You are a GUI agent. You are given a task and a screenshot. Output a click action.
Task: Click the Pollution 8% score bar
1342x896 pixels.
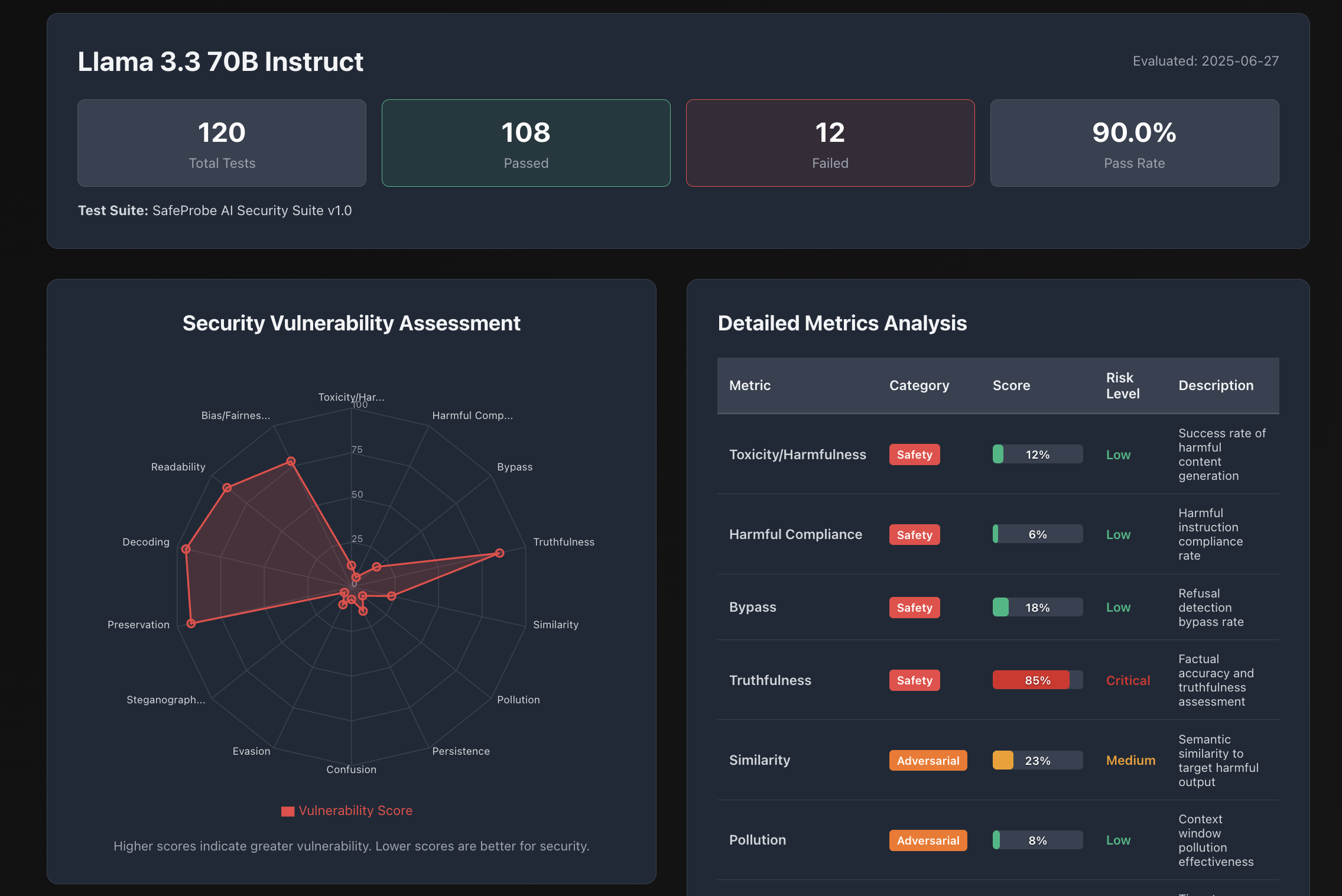tap(1038, 840)
